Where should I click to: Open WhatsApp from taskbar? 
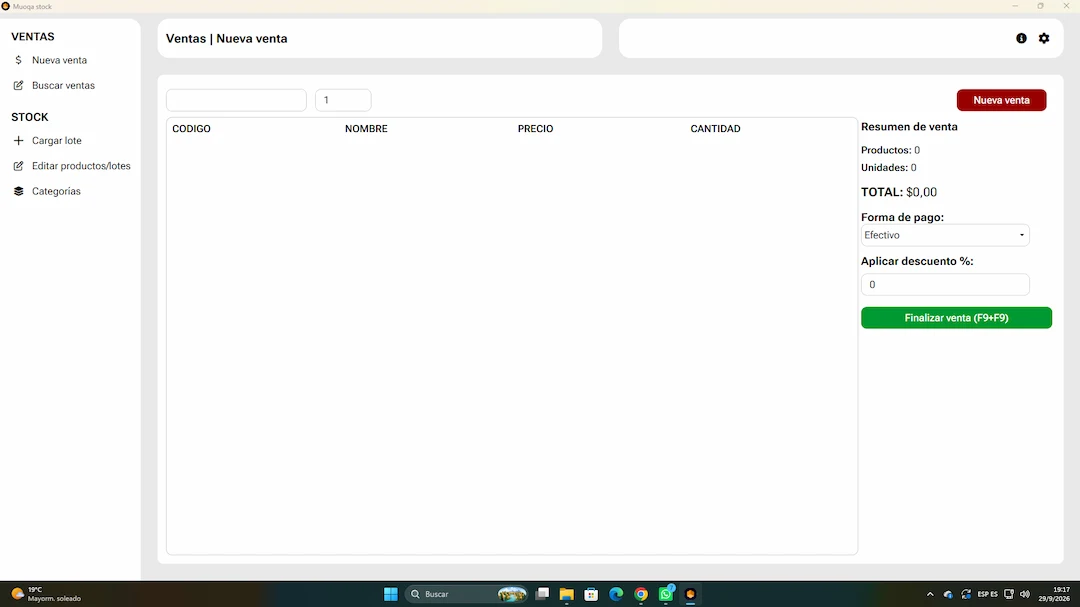(665, 594)
